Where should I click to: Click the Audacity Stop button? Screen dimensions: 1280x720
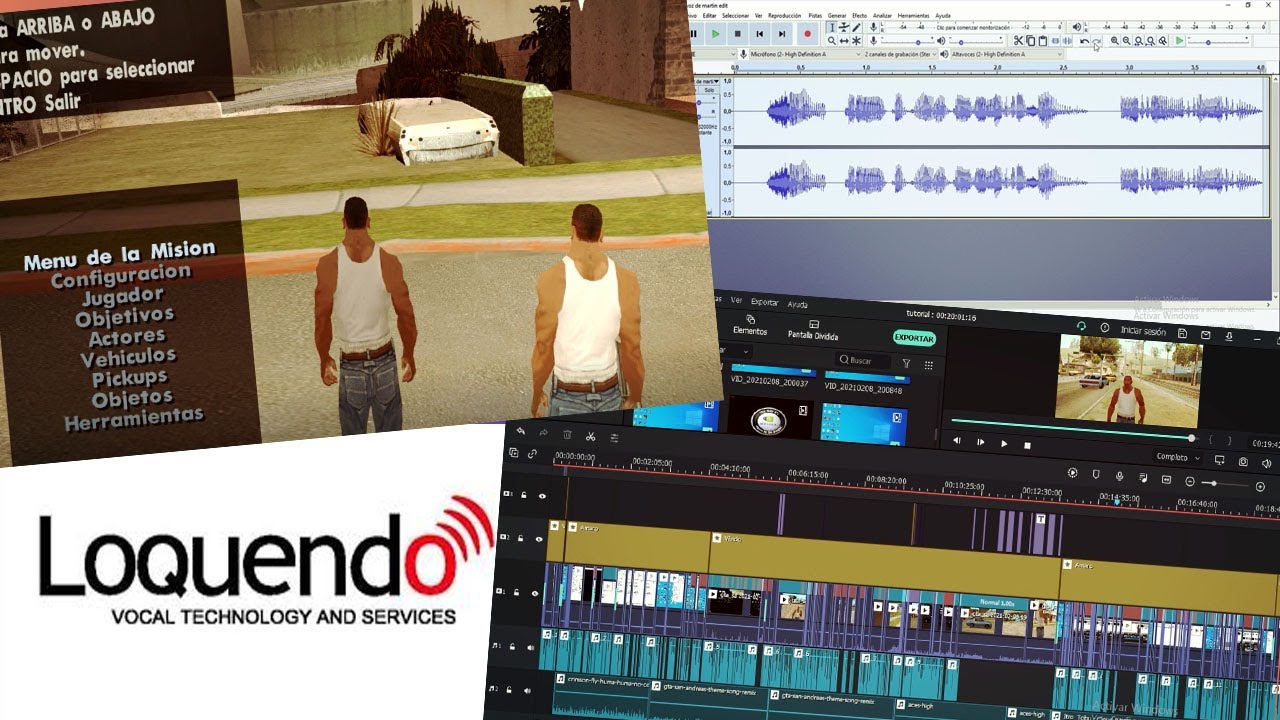tap(737, 34)
